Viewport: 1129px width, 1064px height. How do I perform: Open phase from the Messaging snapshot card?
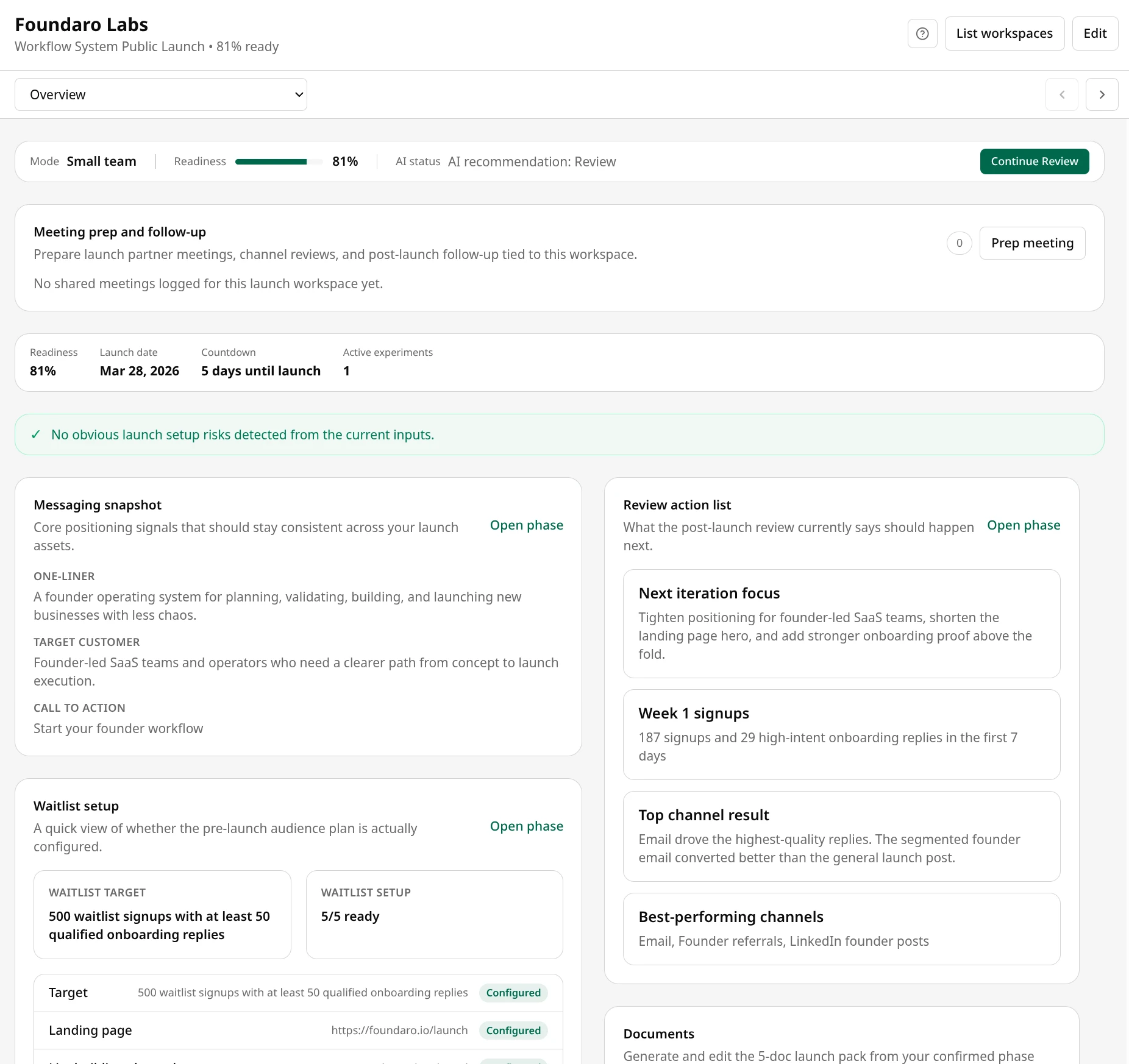tap(526, 525)
